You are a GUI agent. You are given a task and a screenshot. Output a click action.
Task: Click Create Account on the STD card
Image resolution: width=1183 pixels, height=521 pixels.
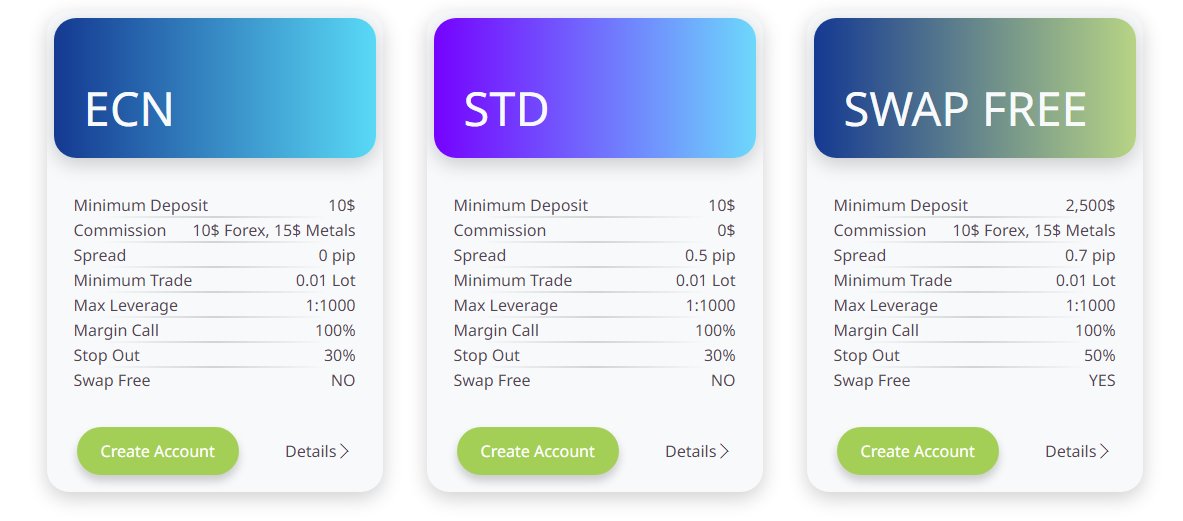coord(538,451)
